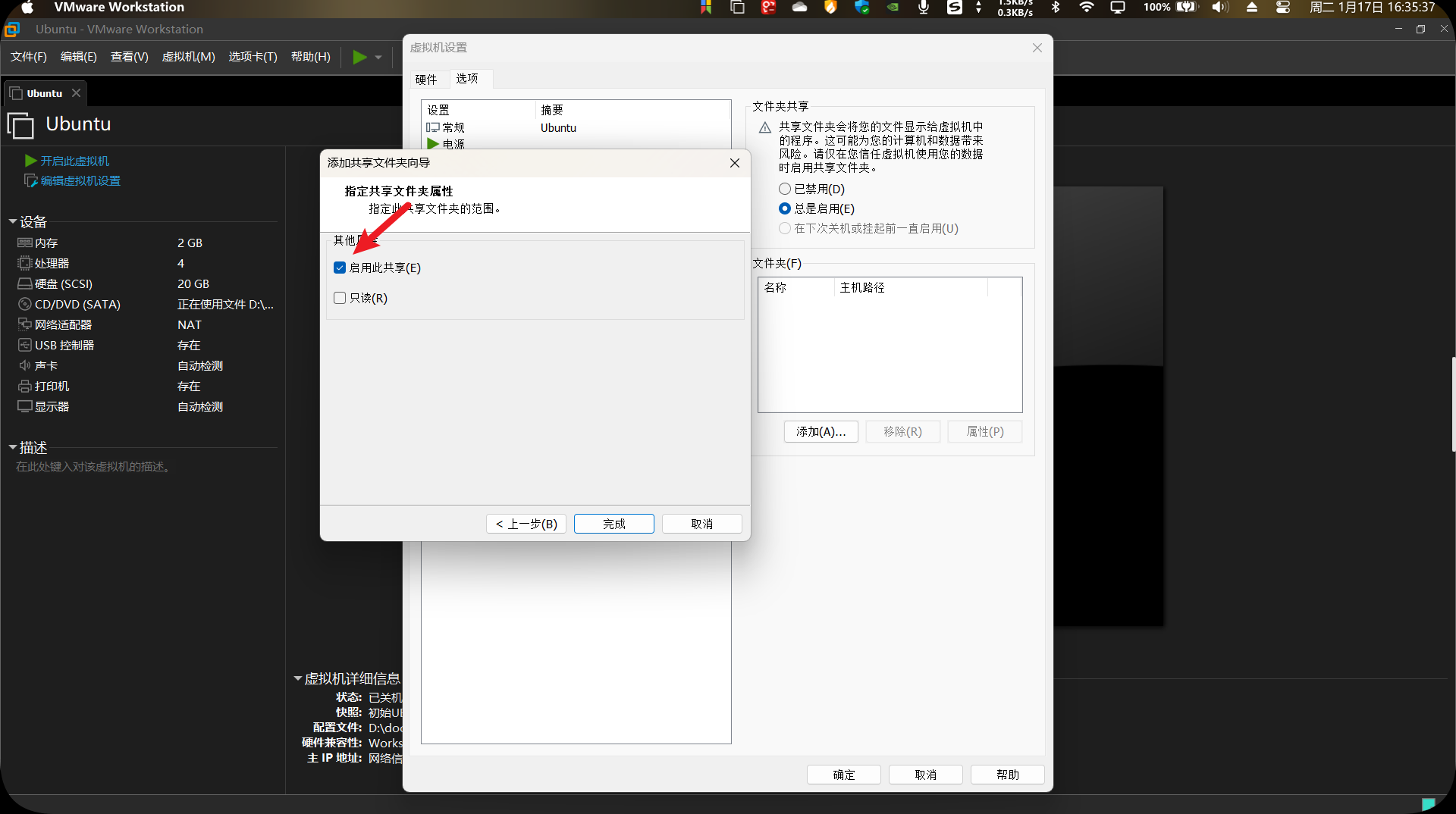Open the 编辑(E) menu
Viewport: 1456px width, 814px height.
[79, 57]
